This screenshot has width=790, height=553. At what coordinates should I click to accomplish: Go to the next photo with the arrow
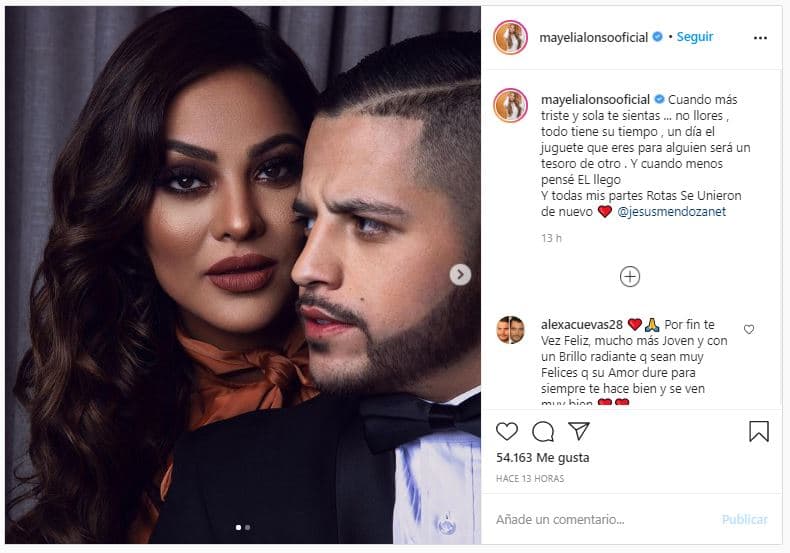click(460, 274)
